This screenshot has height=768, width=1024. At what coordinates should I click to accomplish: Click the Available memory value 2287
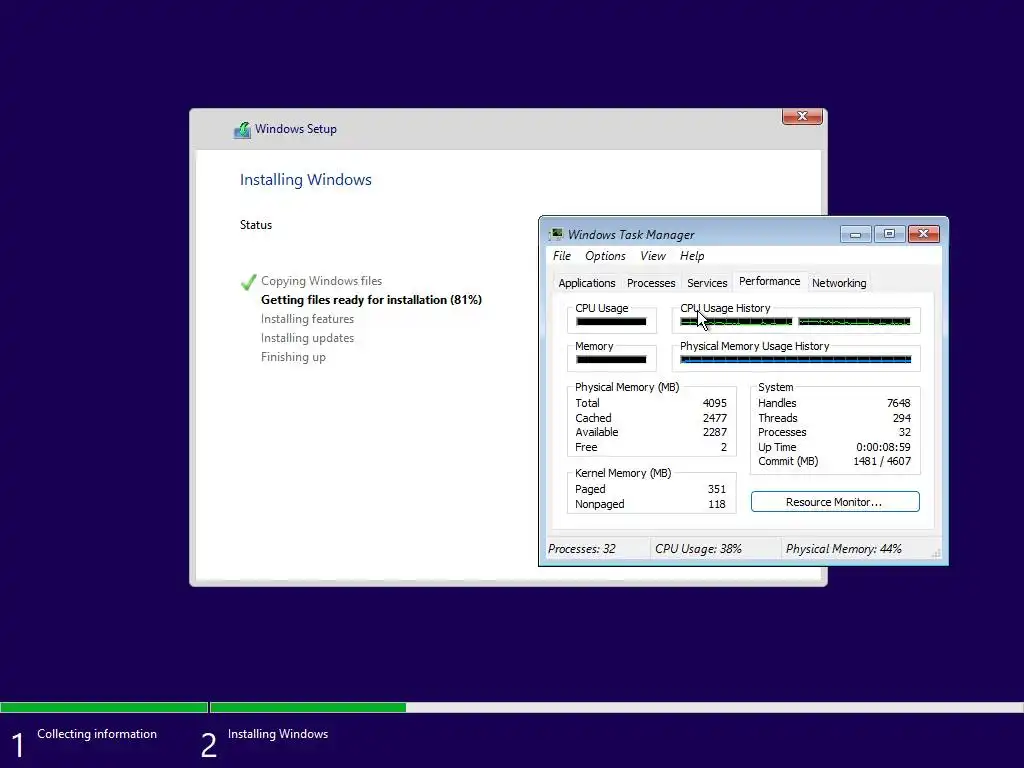click(714, 432)
